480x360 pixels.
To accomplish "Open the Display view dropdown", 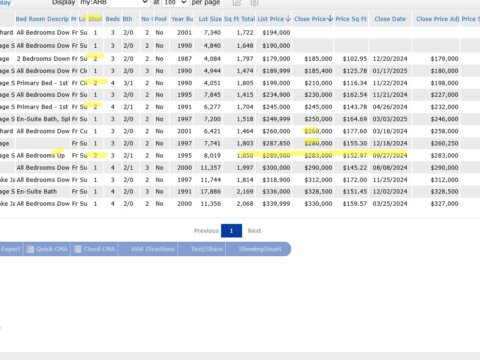I will coord(114,3).
